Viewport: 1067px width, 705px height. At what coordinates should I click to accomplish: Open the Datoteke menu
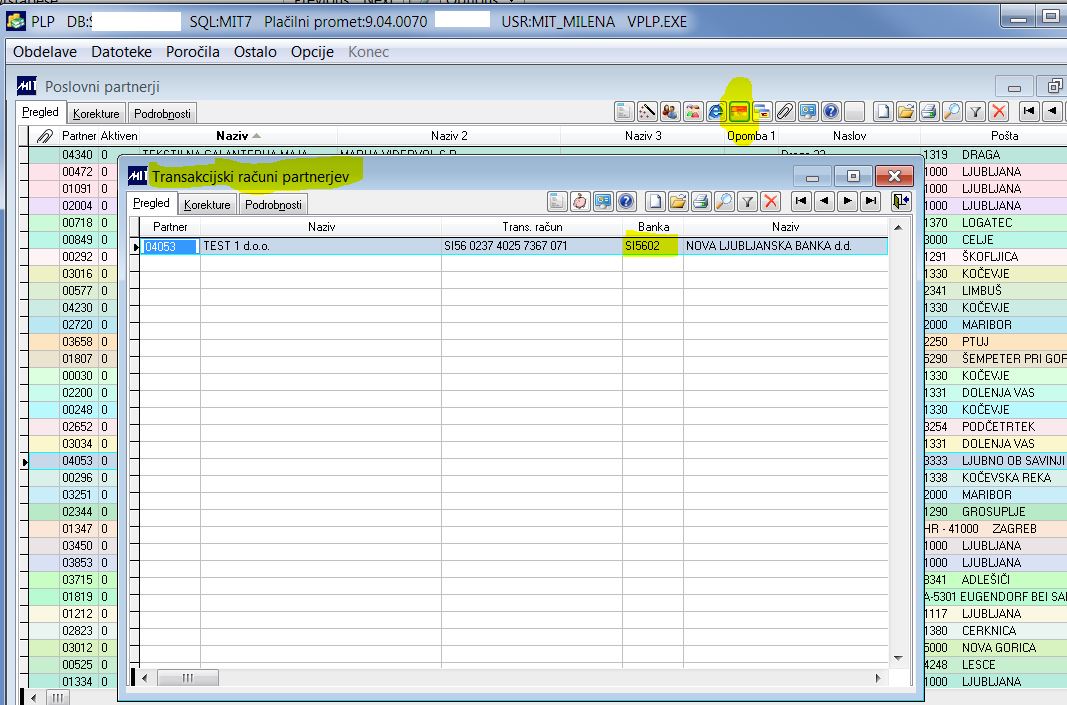click(121, 52)
